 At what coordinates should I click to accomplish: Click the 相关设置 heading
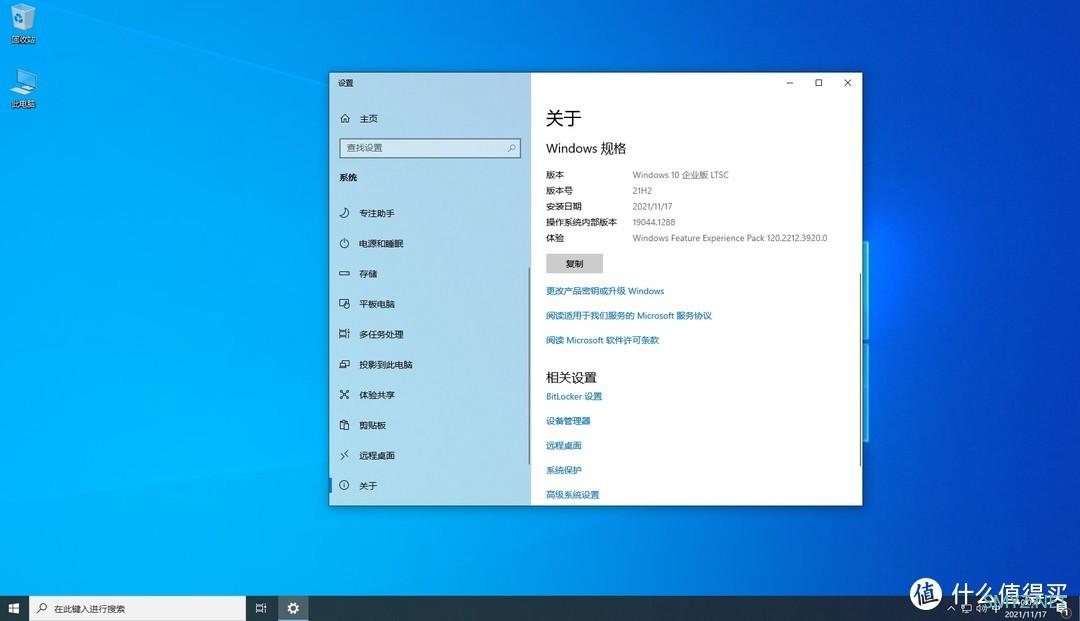[x=571, y=377]
